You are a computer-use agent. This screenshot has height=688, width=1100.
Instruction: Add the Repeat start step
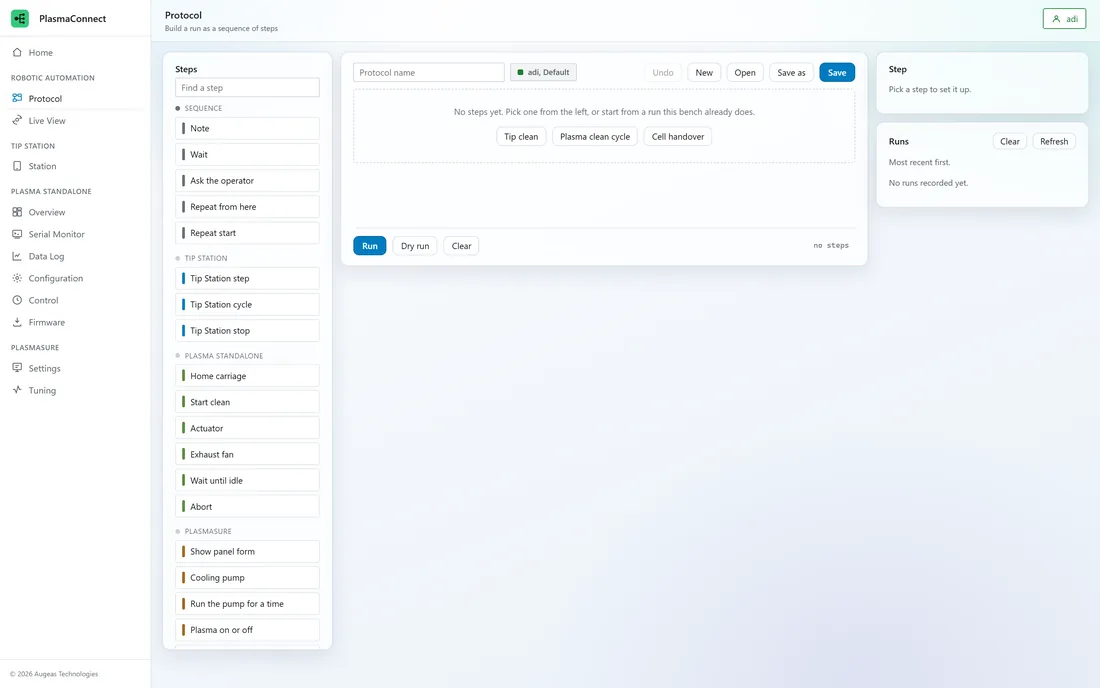[x=247, y=233]
